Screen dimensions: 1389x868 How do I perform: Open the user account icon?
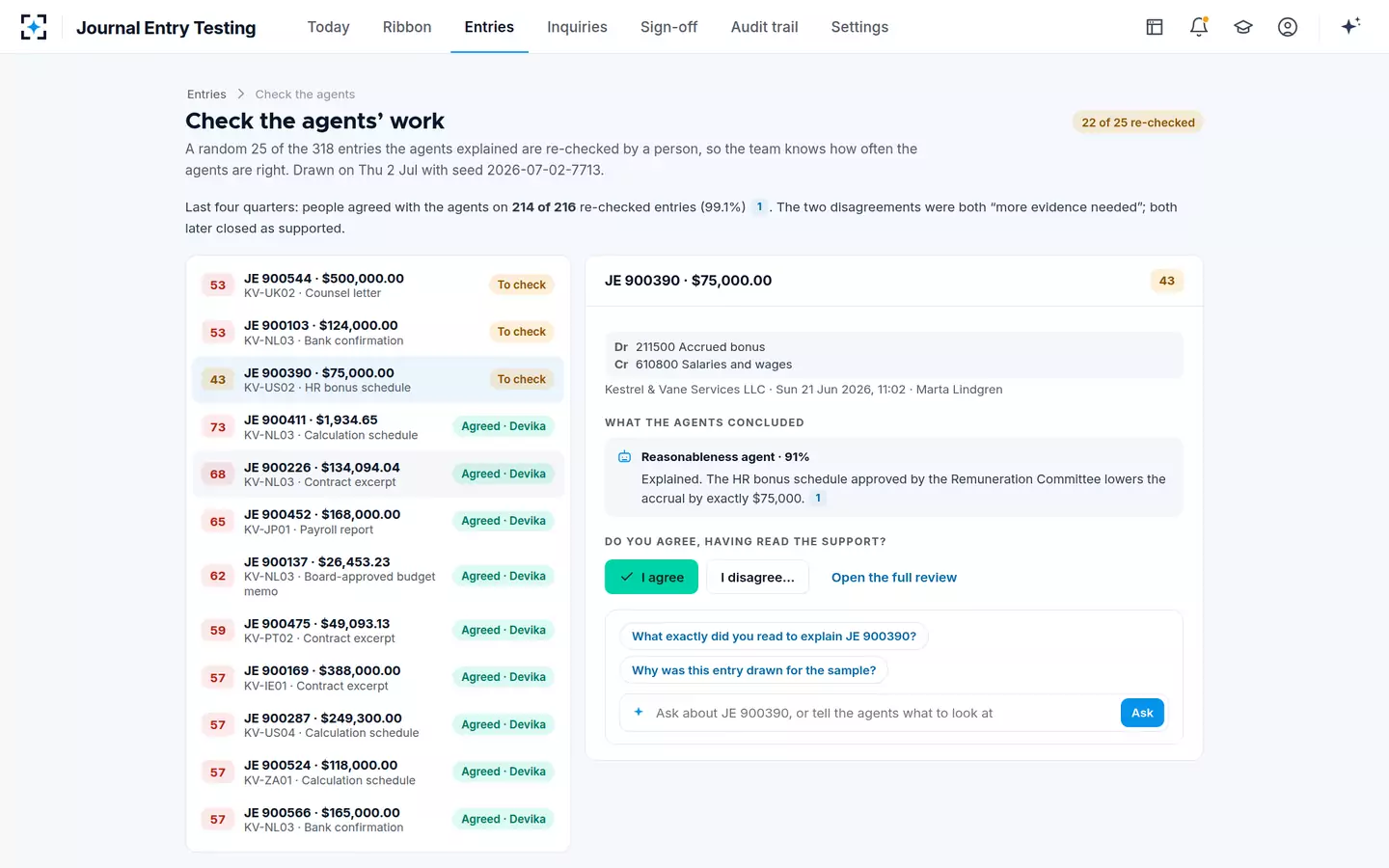pyautogui.click(x=1288, y=27)
